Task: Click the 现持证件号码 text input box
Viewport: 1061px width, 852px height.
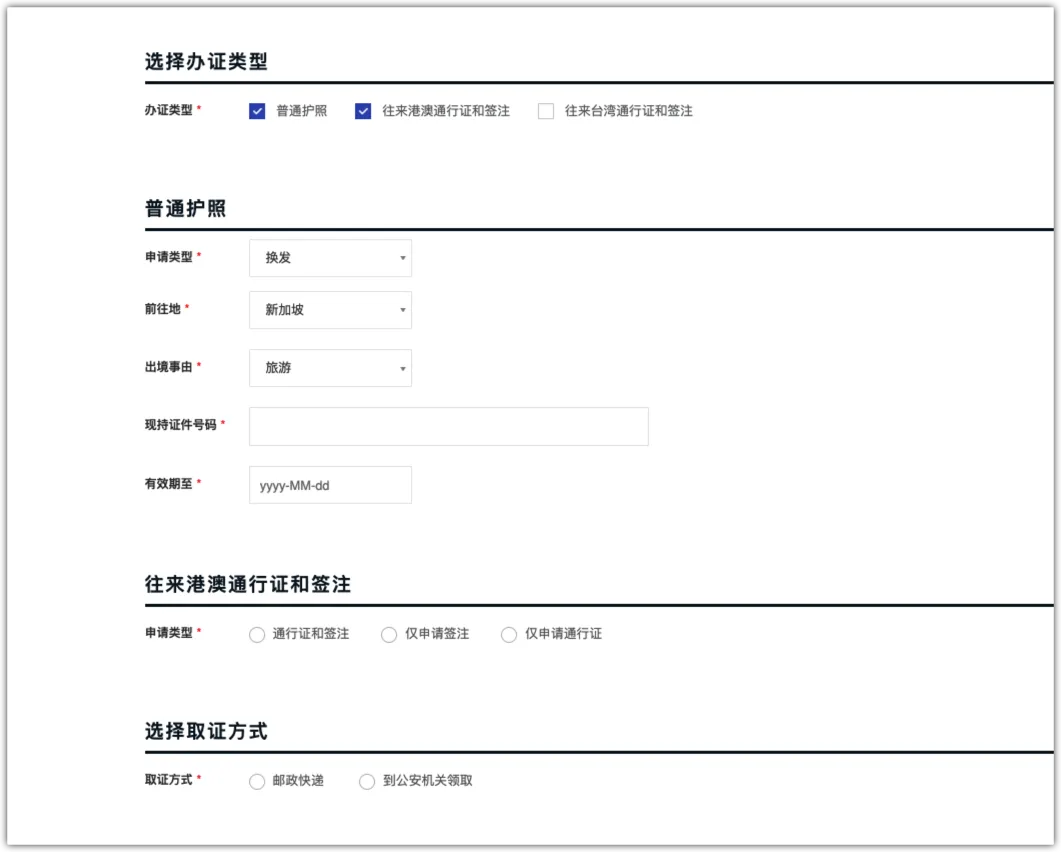Action: (448, 426)
